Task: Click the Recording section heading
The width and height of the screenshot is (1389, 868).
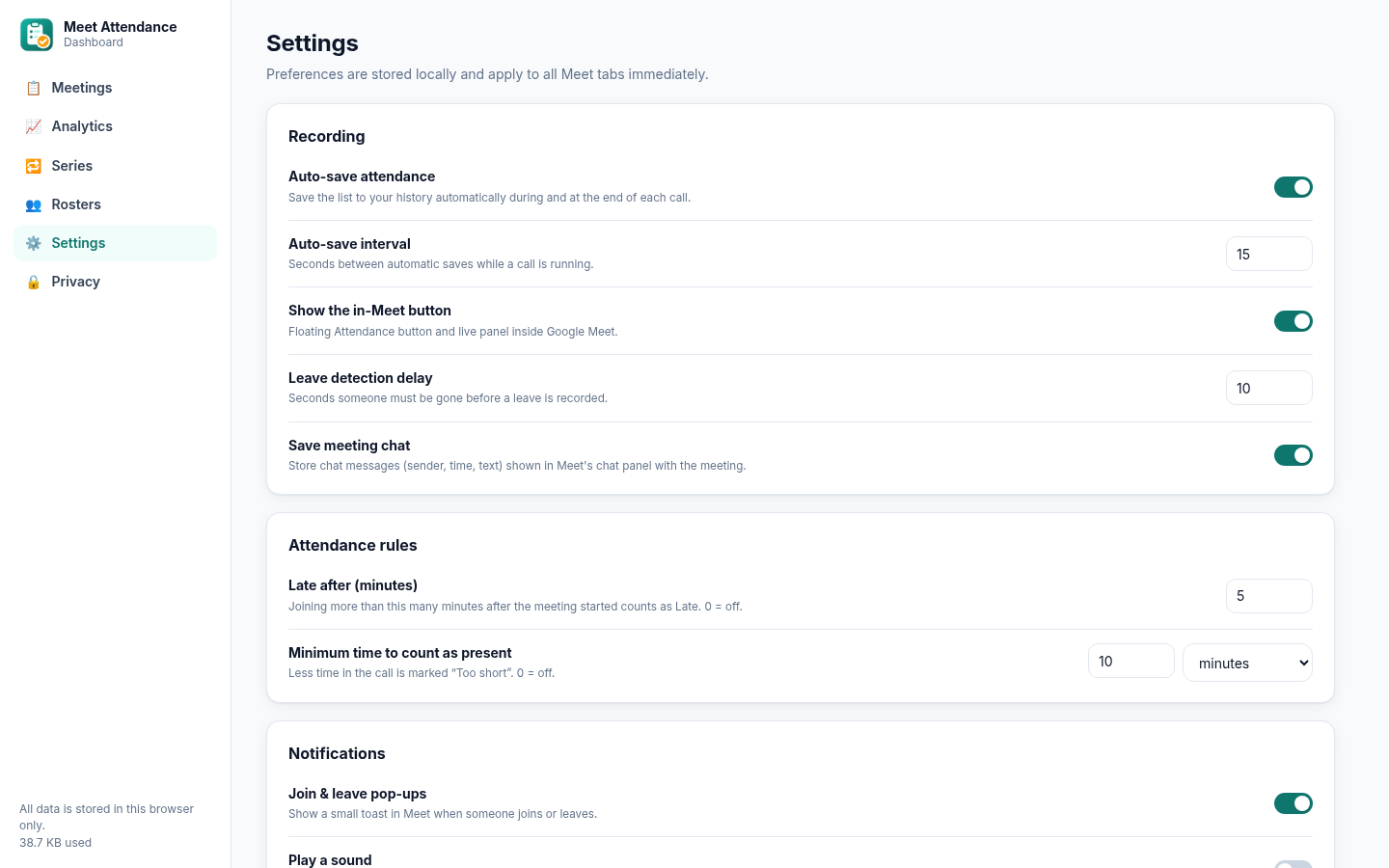Action: tap(327, 136)
